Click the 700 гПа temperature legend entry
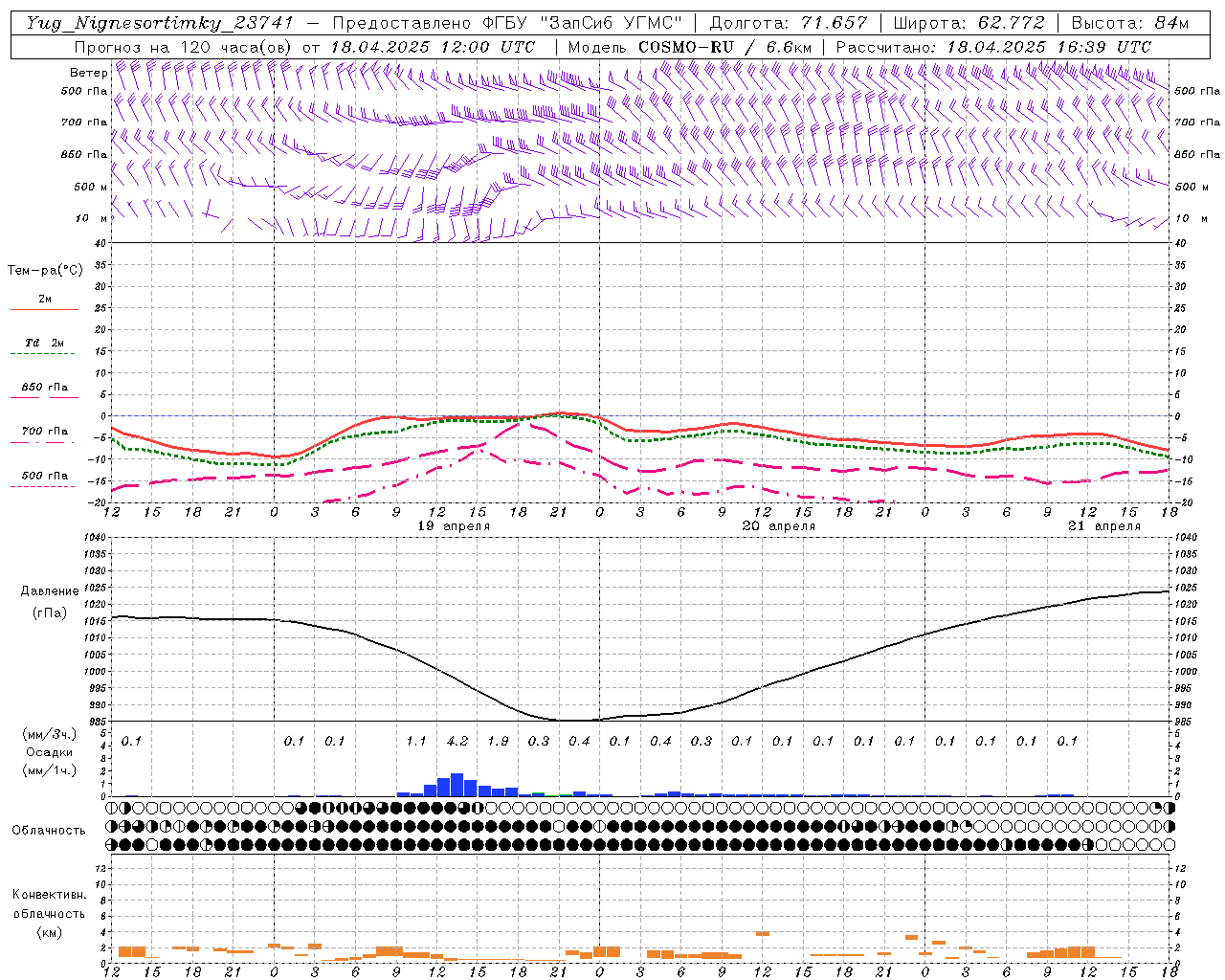This screenshot has height=980, width=1225. click(x=44, y=432)
